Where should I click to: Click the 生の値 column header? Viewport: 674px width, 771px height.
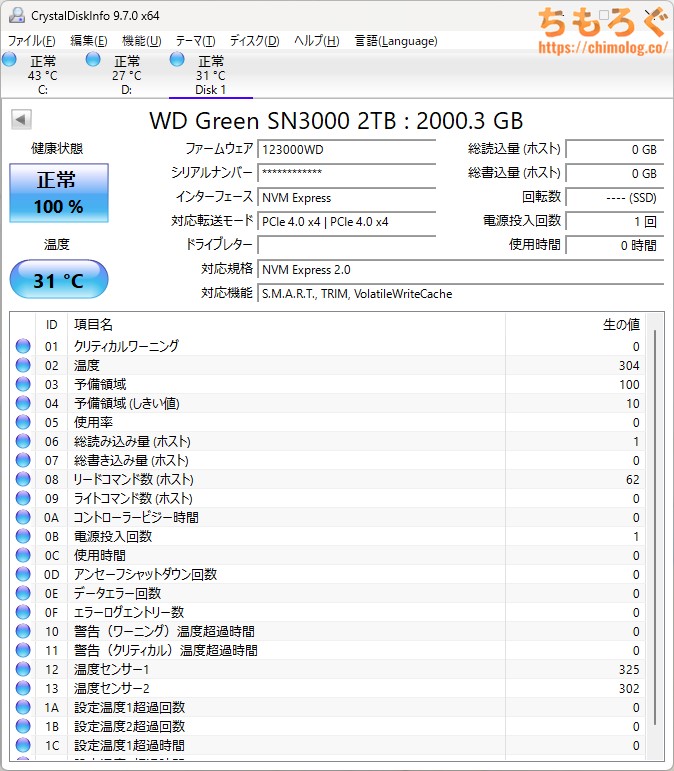point(575,325)
